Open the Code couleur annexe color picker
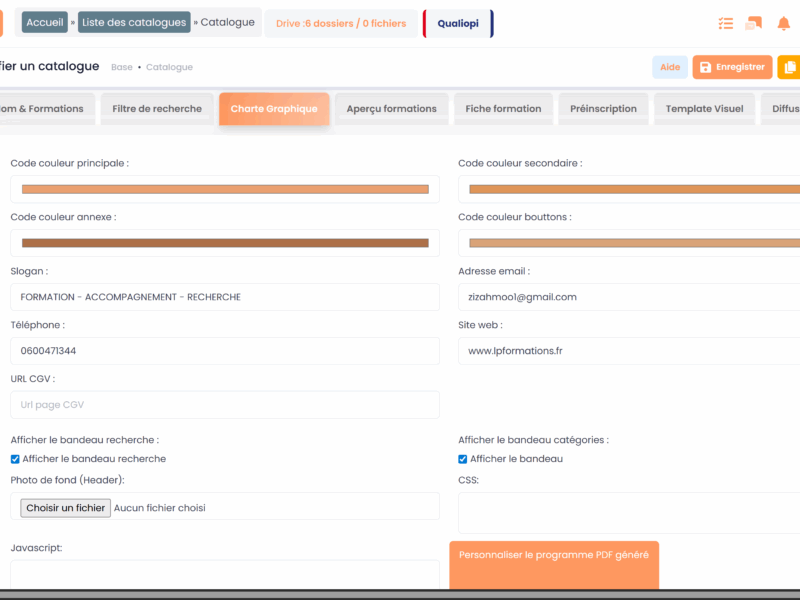Screen dimensions: 800x600 click(225, 243)
